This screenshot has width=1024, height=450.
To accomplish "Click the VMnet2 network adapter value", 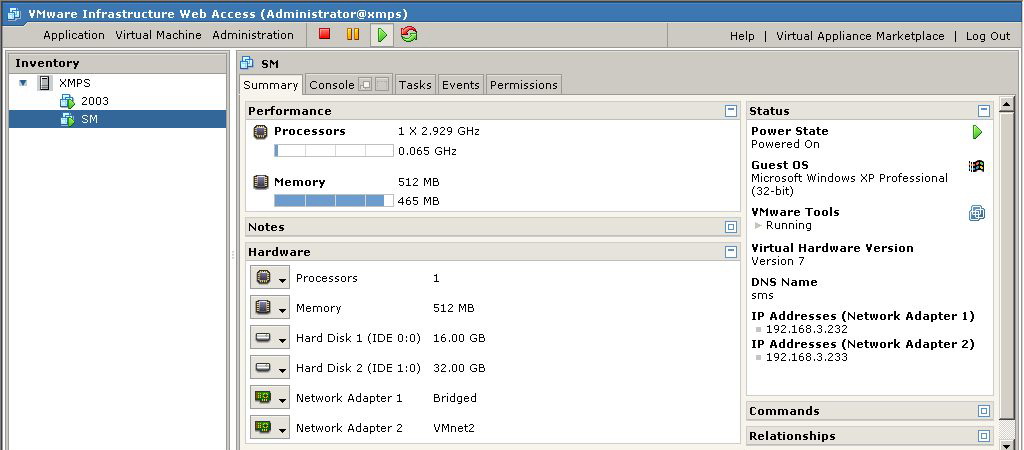I will 454,428.
